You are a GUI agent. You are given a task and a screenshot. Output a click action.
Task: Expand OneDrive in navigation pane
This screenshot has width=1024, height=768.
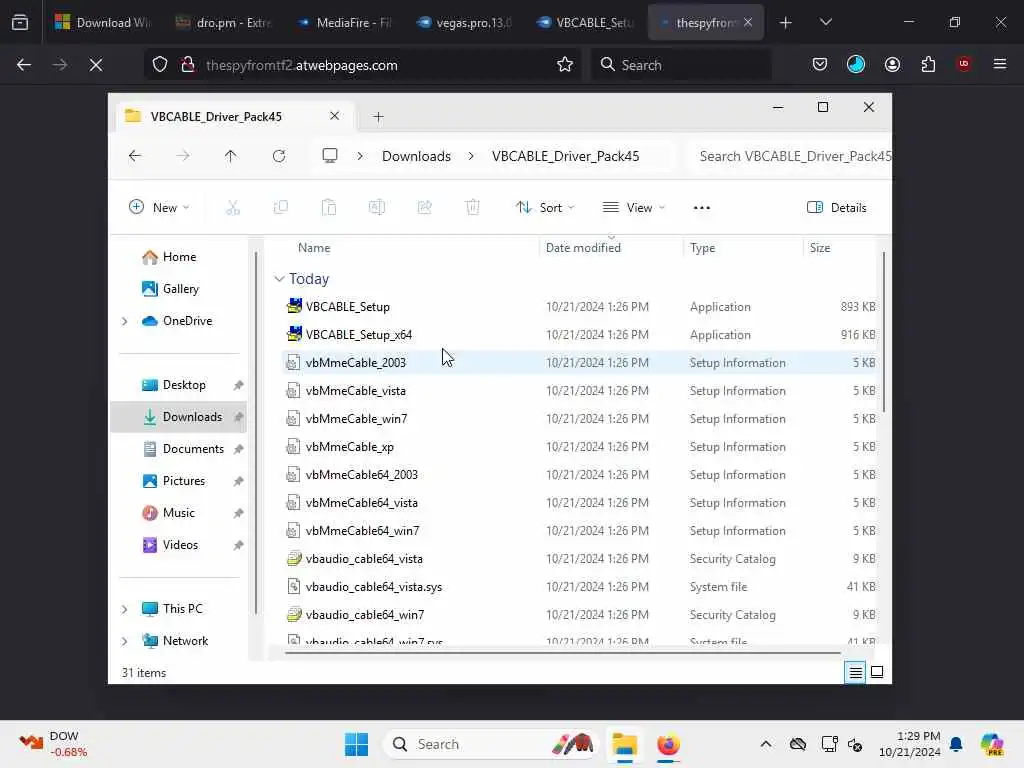click(x=124, y=321)
